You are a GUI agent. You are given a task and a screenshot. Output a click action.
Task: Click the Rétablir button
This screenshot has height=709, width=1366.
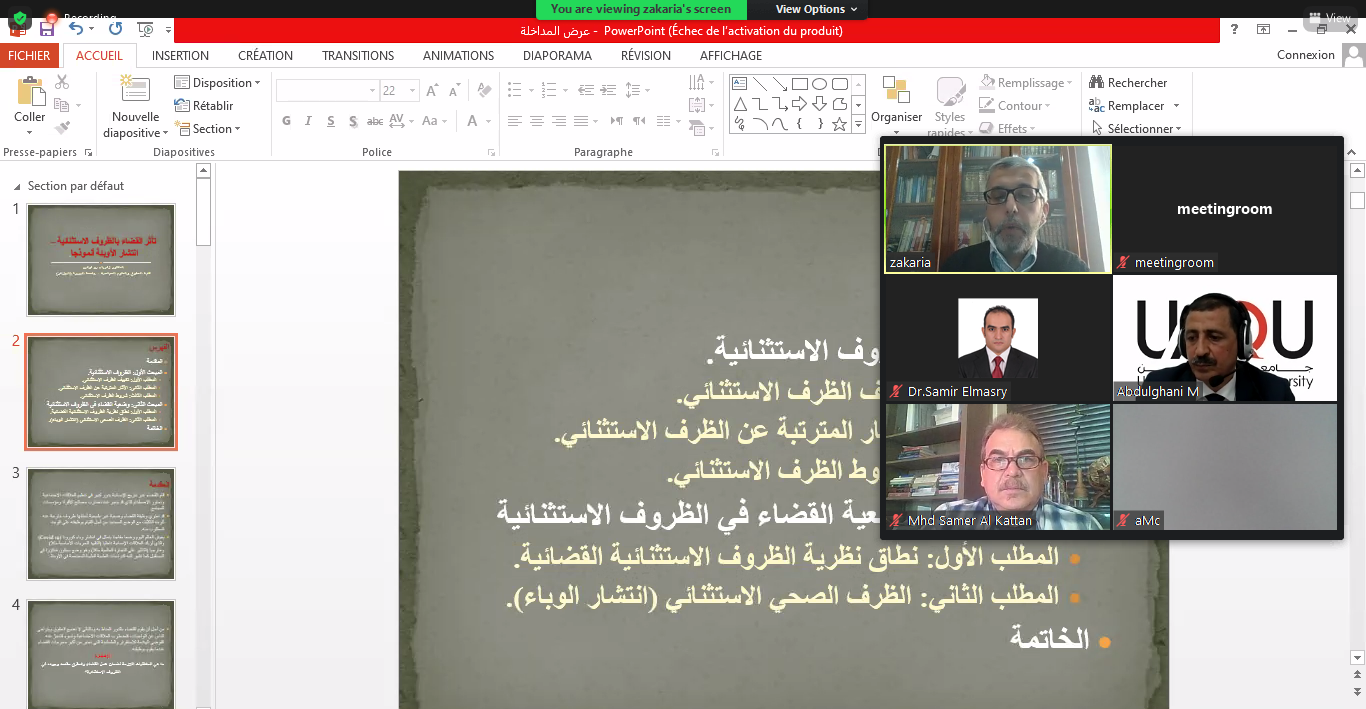coord(205,106)
